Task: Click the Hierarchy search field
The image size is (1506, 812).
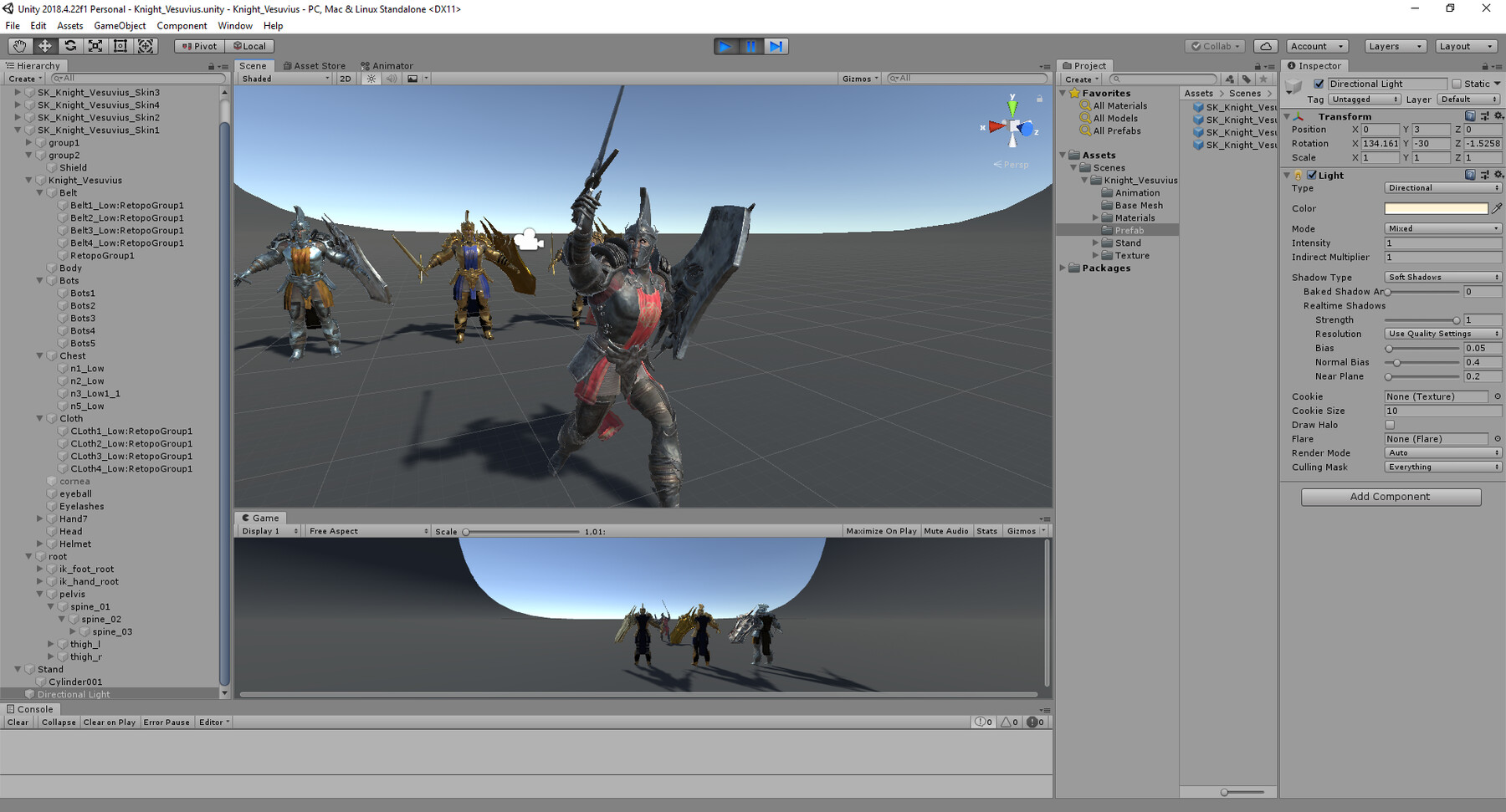Action: 137,79
